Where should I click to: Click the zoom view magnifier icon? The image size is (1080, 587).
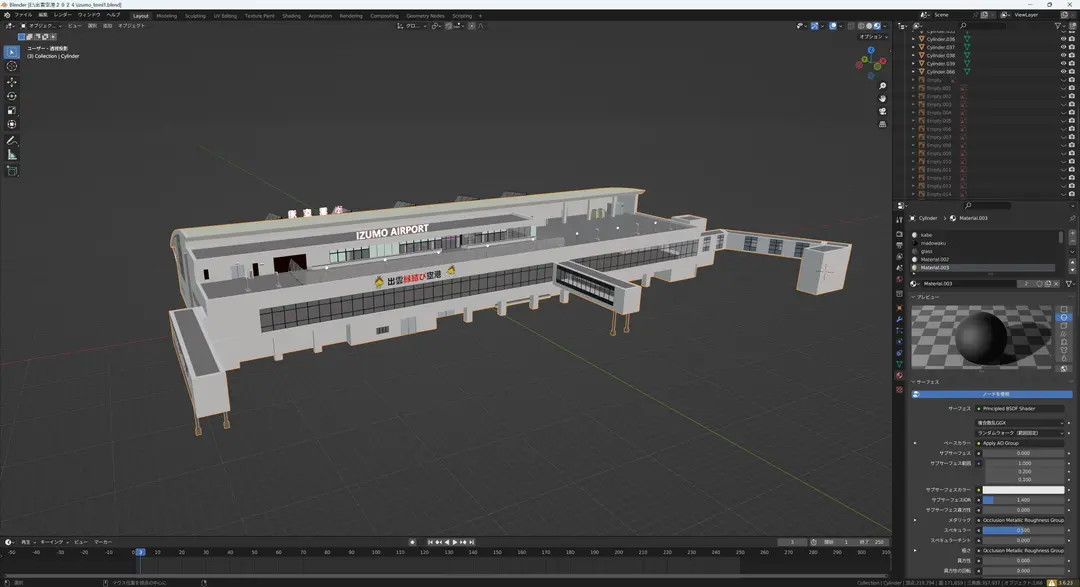882,86
